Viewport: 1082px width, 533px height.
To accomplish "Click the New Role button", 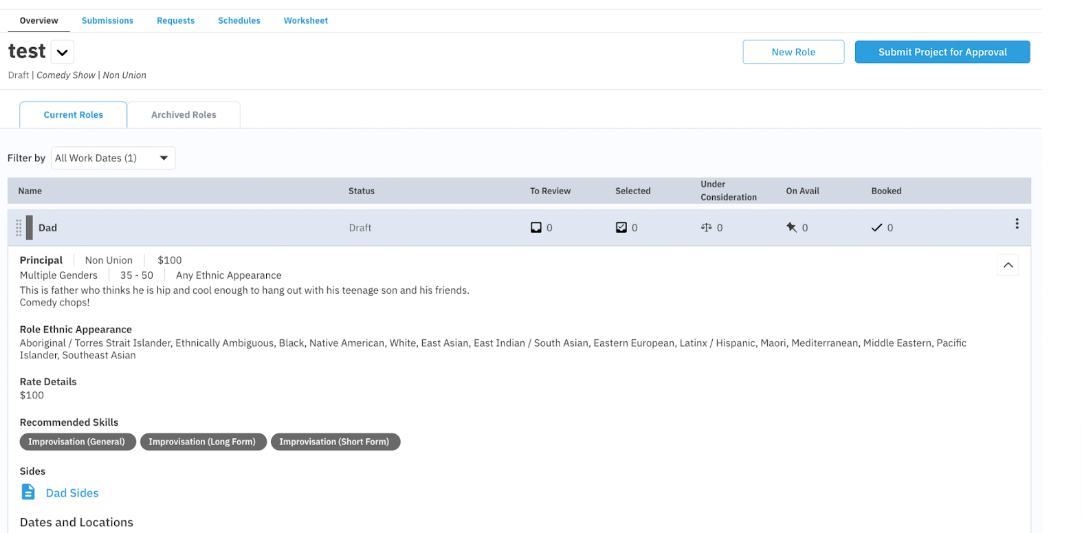I will (x=794, y=52).
